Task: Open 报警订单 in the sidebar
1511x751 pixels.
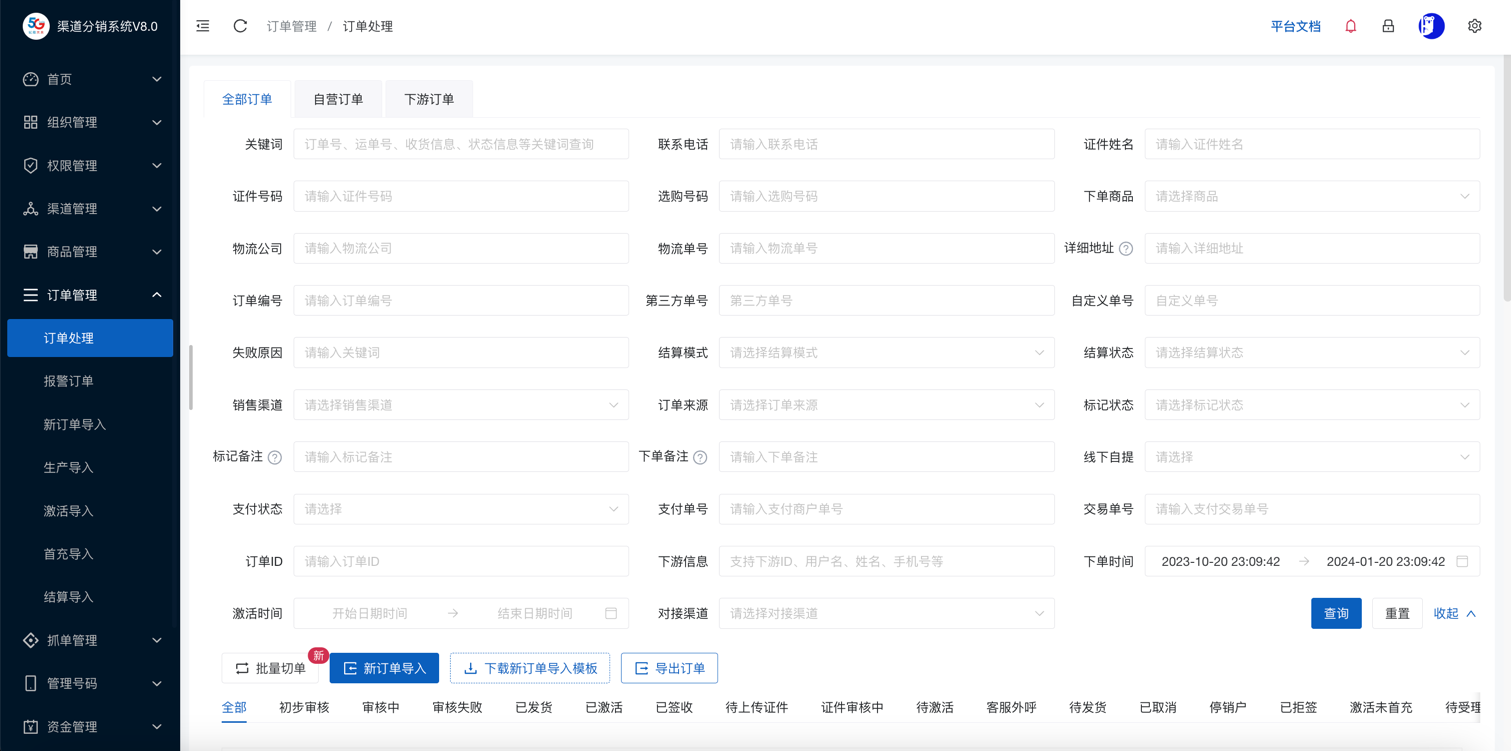Action: pyautogui.click(x=68, y=381)
